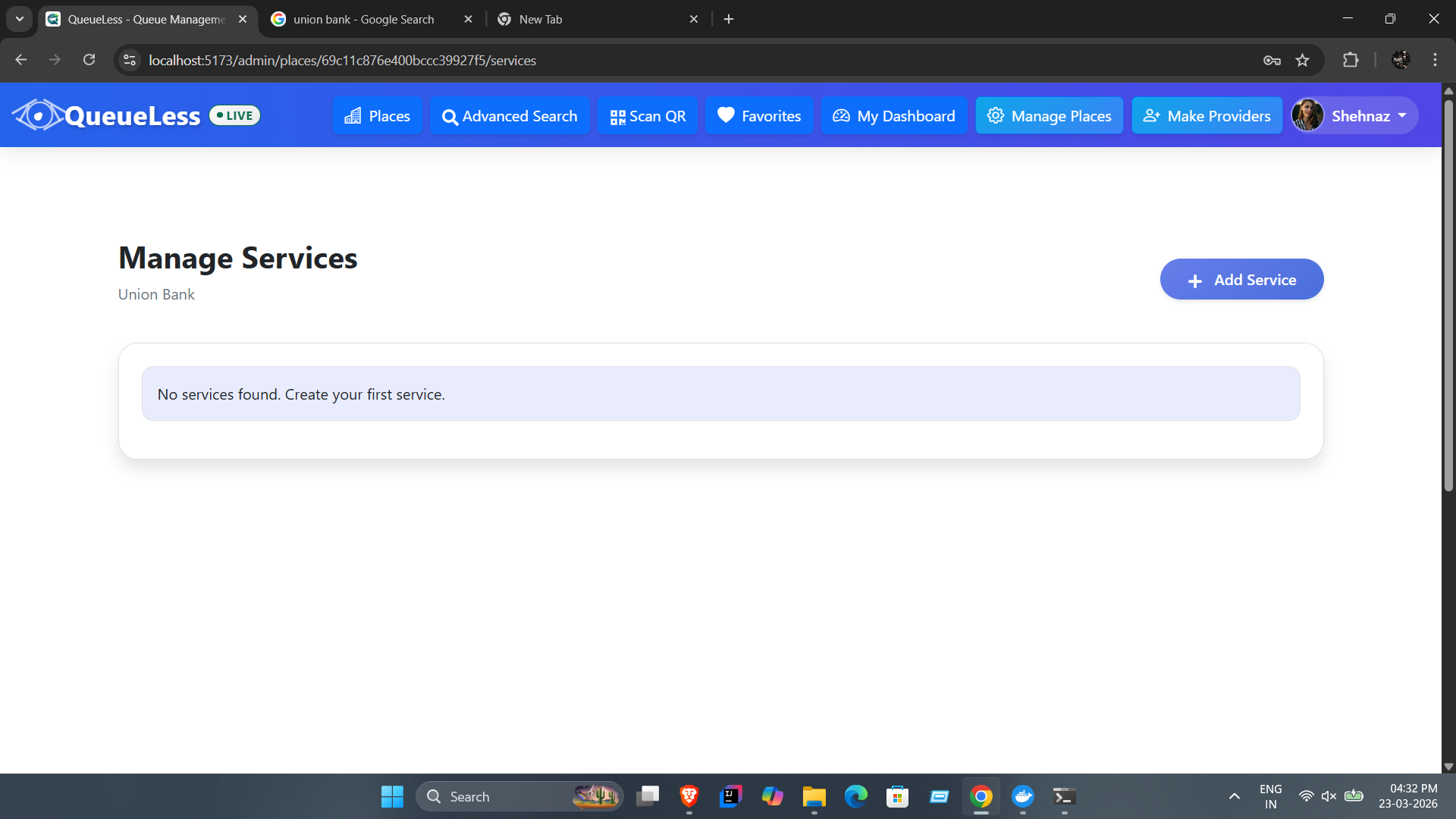Select Manage Places in navbar
This screenshot has height=819, width=1456.
1050,116
